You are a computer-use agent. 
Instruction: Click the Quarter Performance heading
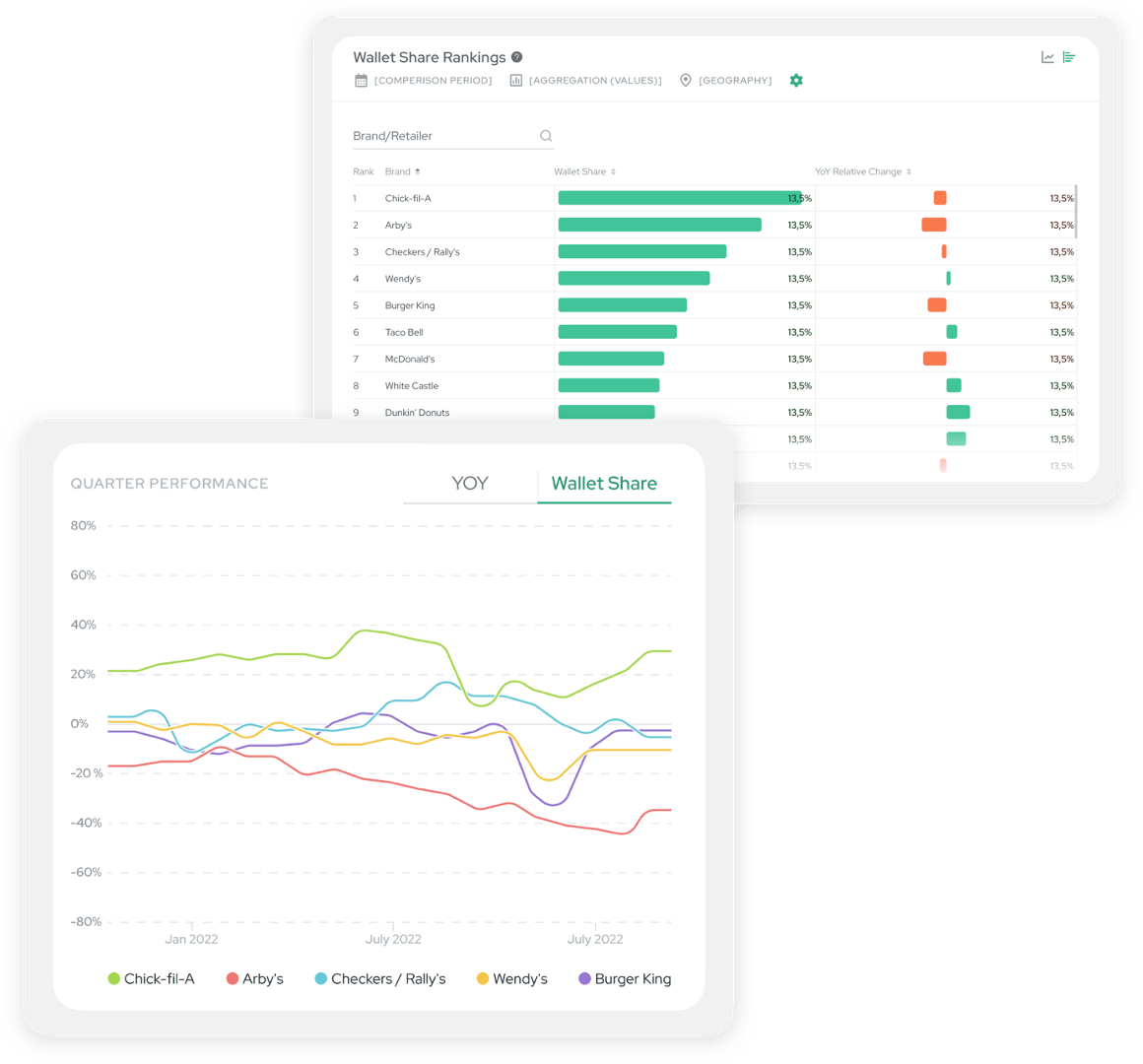(169, 484)
